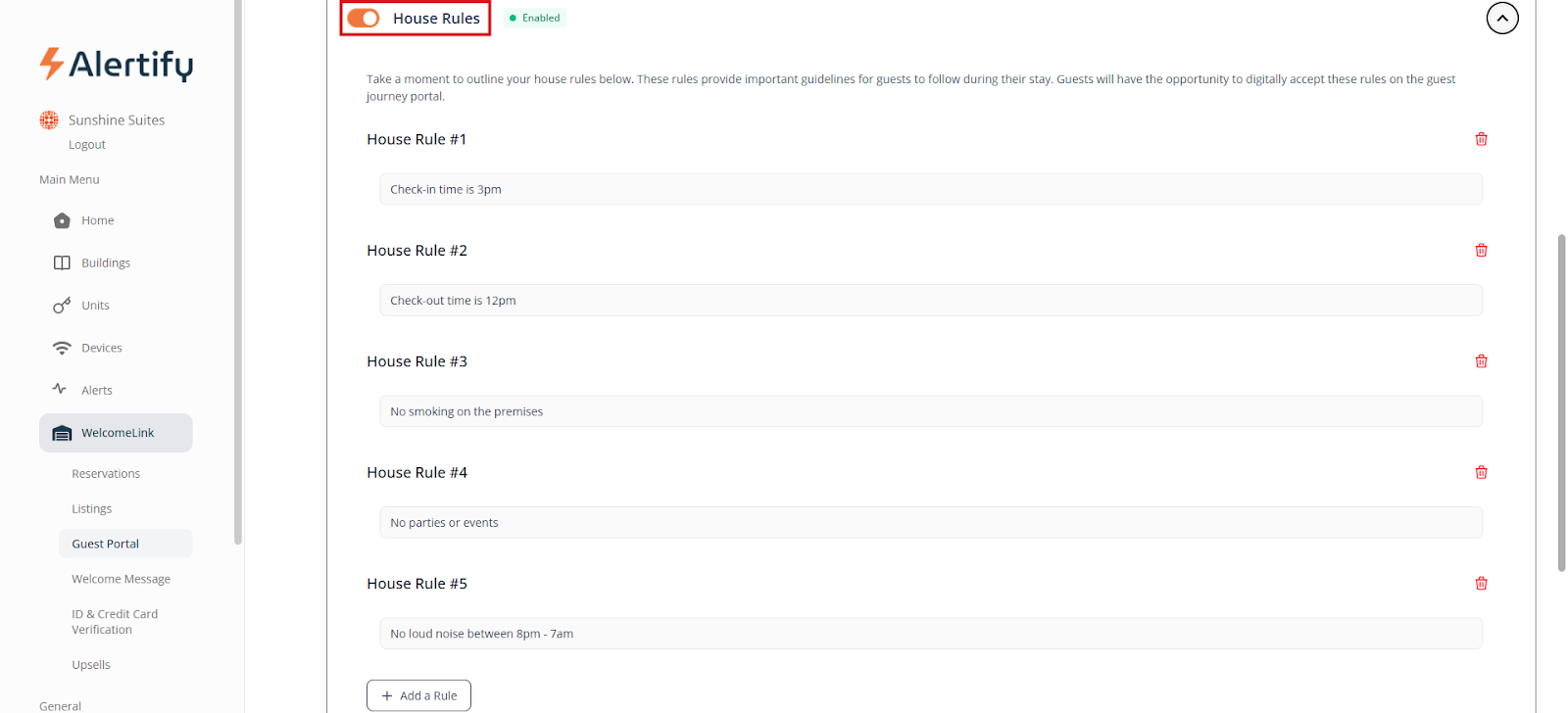Delete House Rule #4 using trash icon
Image resolution: width=1568 pixels, height=713 pixels.
coord(1481,472)
